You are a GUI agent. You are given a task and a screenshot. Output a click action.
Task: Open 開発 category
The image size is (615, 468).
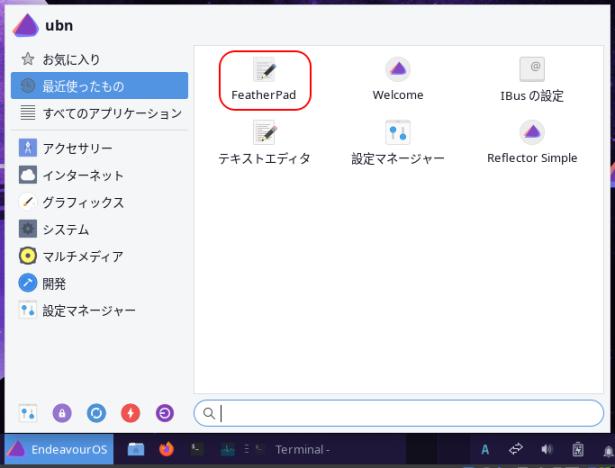pos(99,283)
